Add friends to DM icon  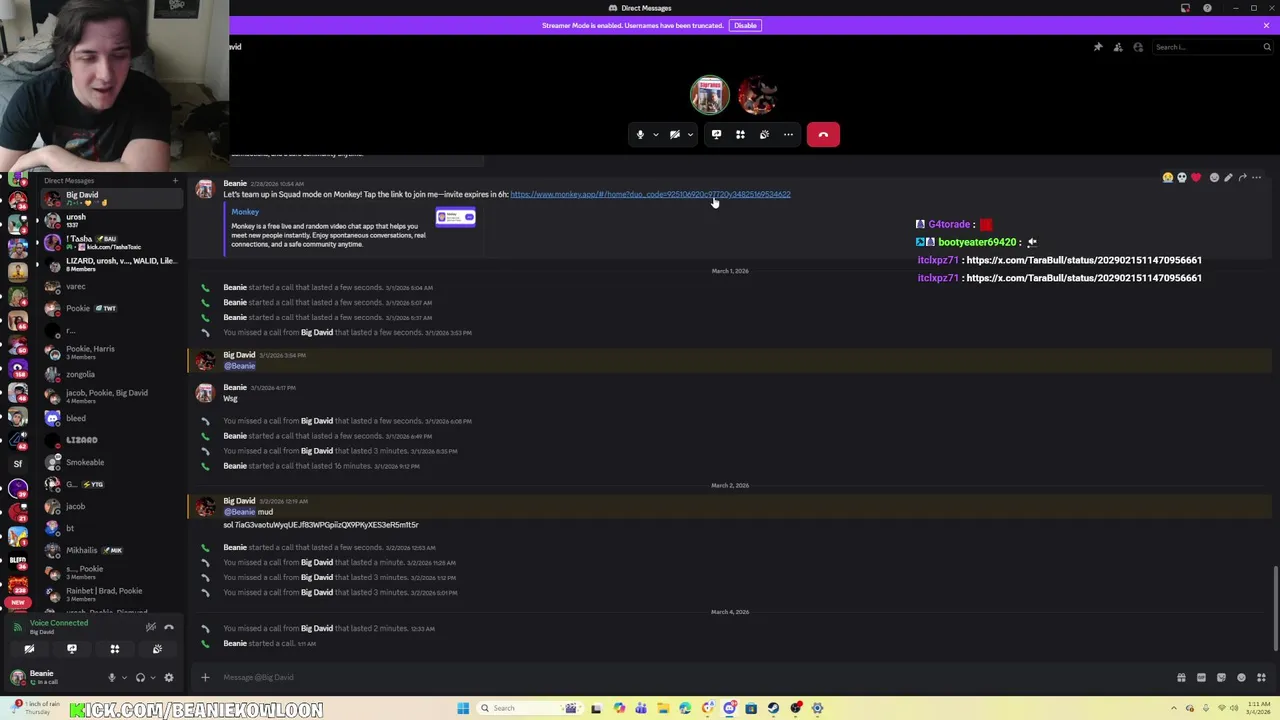point(1118,47)
